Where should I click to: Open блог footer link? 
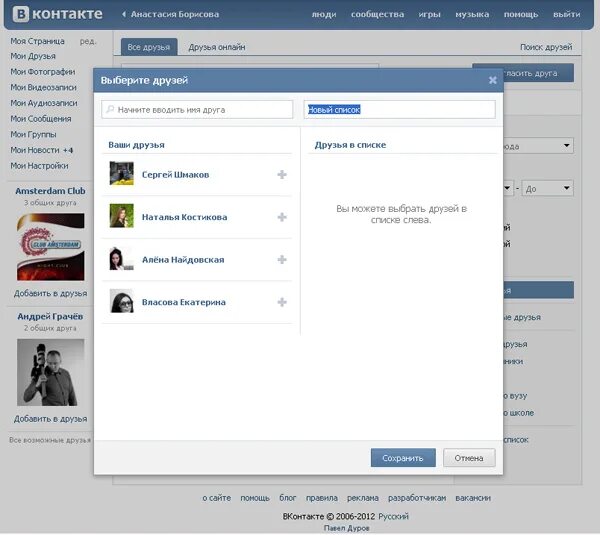click(288, 498)
